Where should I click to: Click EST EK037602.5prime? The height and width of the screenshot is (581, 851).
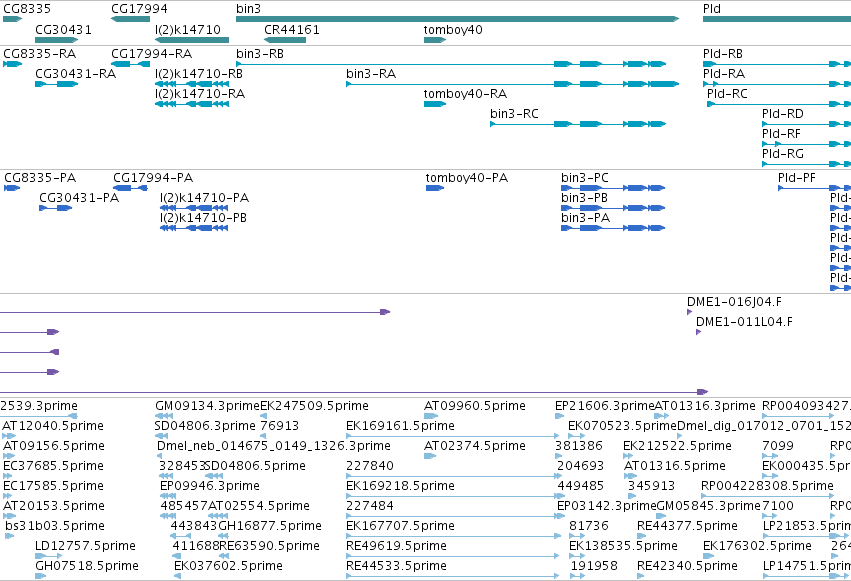[228, 566]
